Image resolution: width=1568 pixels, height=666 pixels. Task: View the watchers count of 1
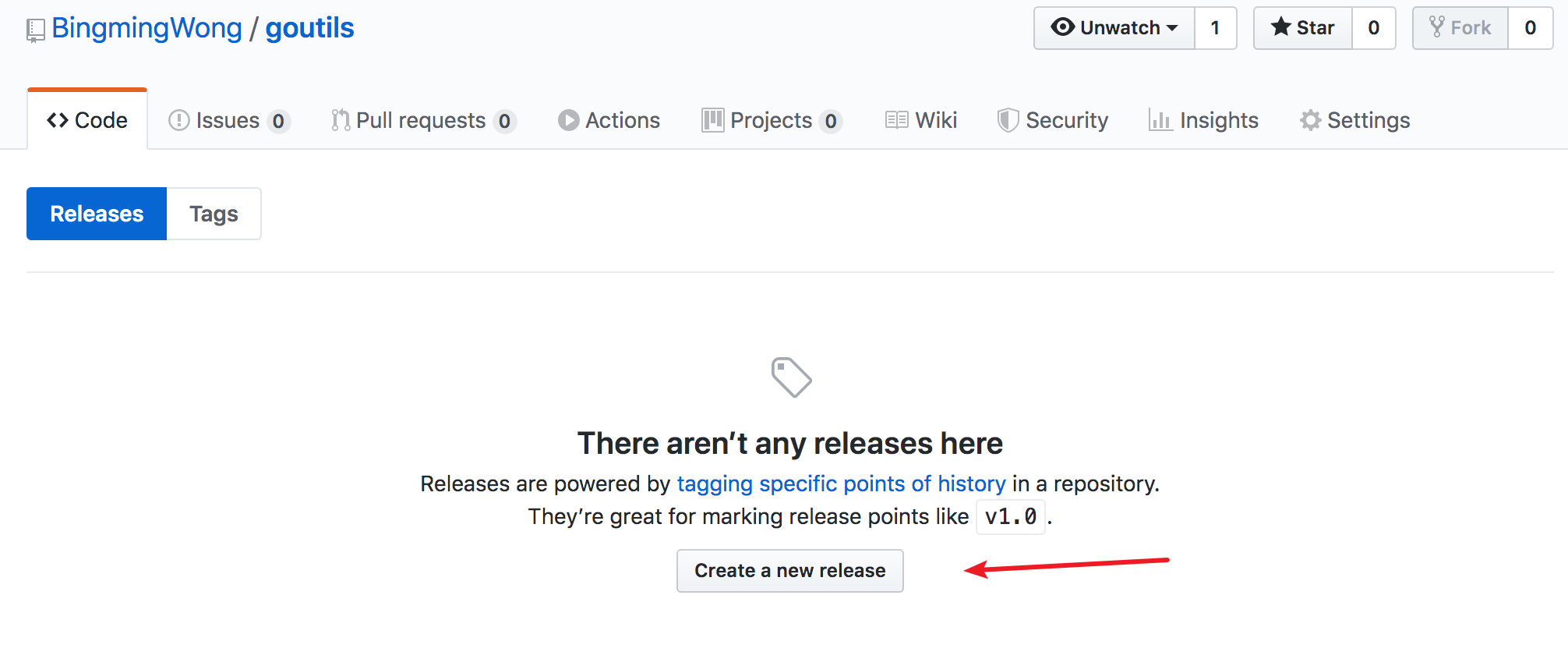pyautogui.click(x=1215, y=28)
